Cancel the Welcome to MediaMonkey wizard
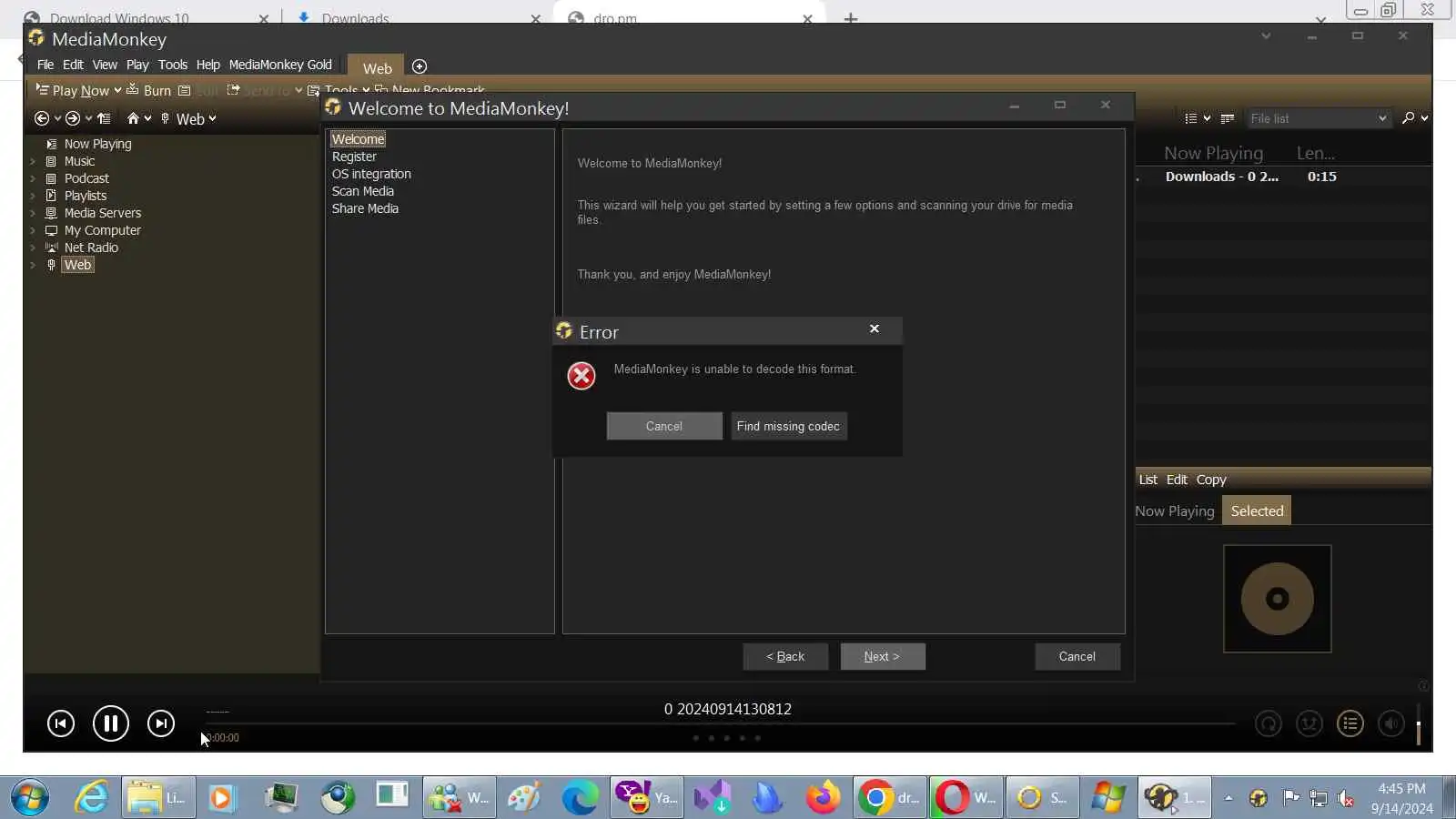1456x819 pixels. [x=1077, y=656]
